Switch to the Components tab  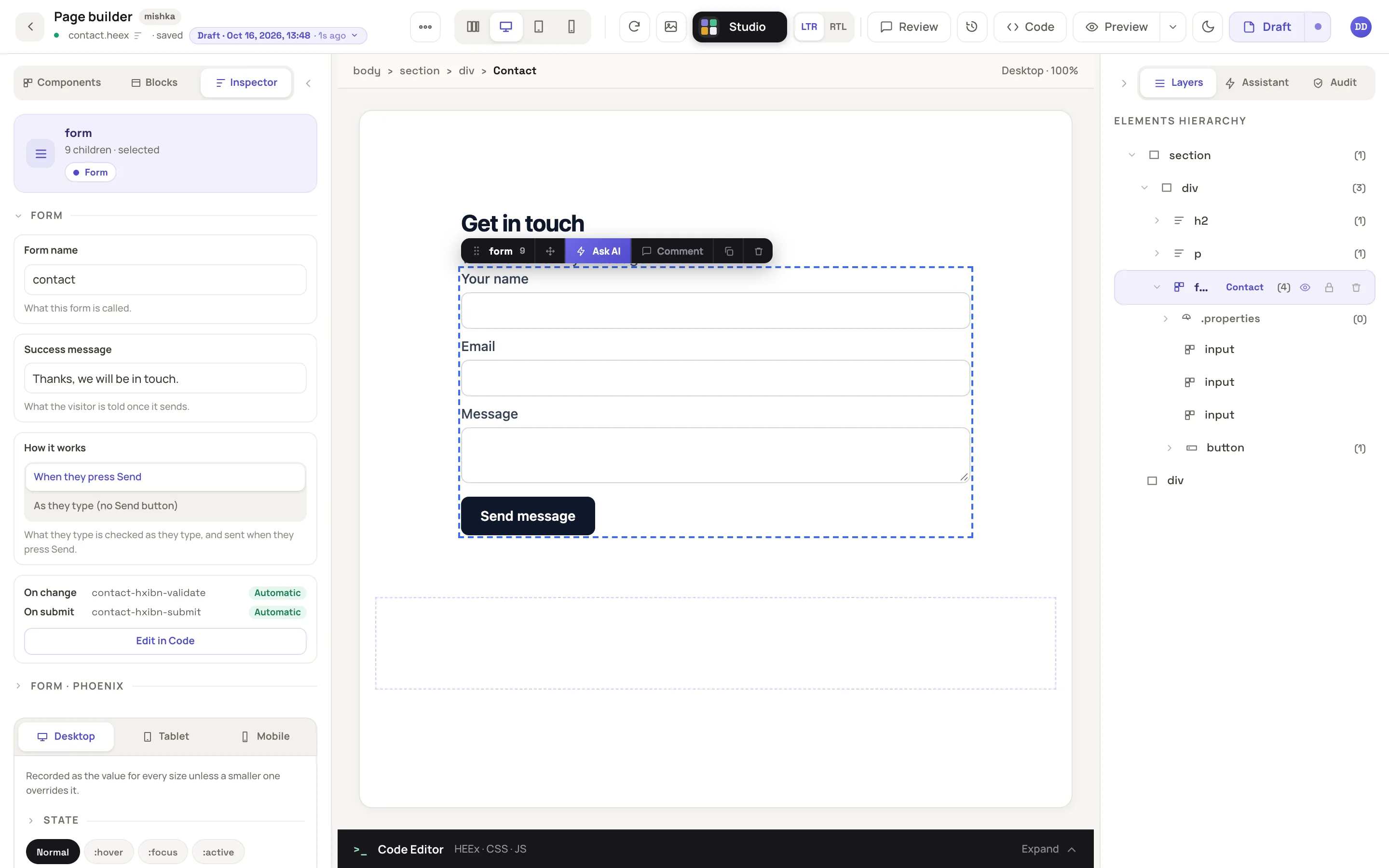coord(62,82)
